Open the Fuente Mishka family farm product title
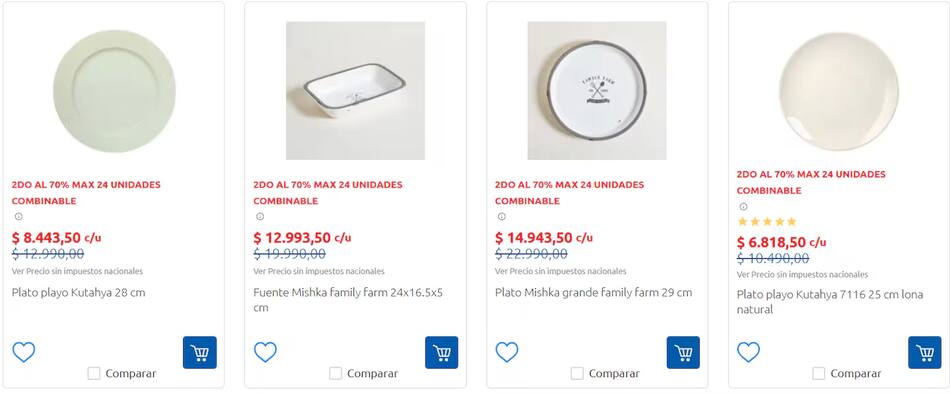Viewport: 950px width, 393px height. pyautogui.click(x=348, y=300)
